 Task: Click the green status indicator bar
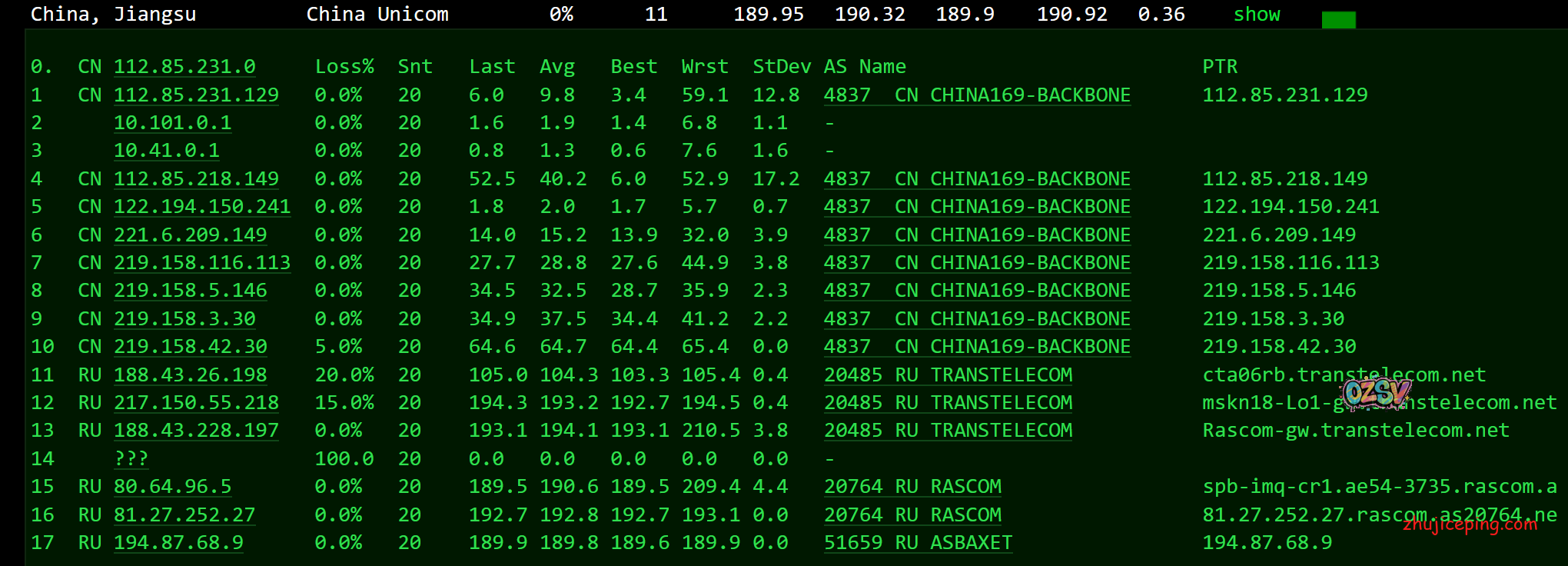[1338, 20]
